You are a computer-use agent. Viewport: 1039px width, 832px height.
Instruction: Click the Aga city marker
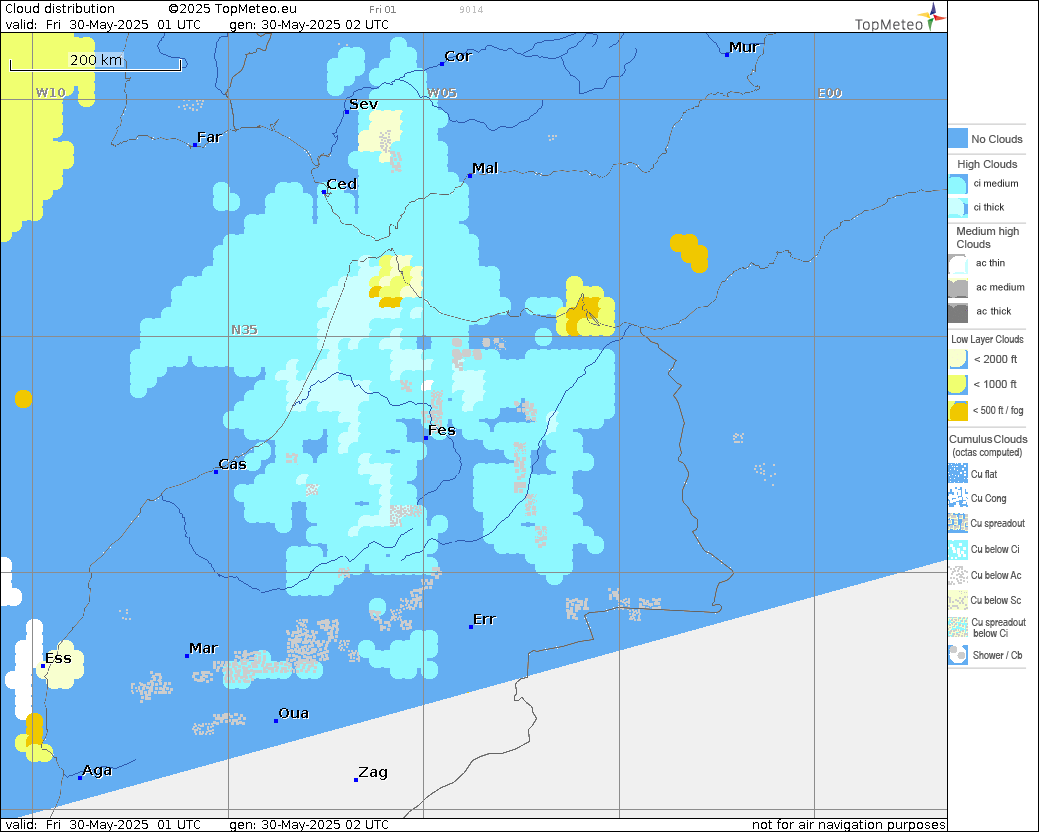80,778
